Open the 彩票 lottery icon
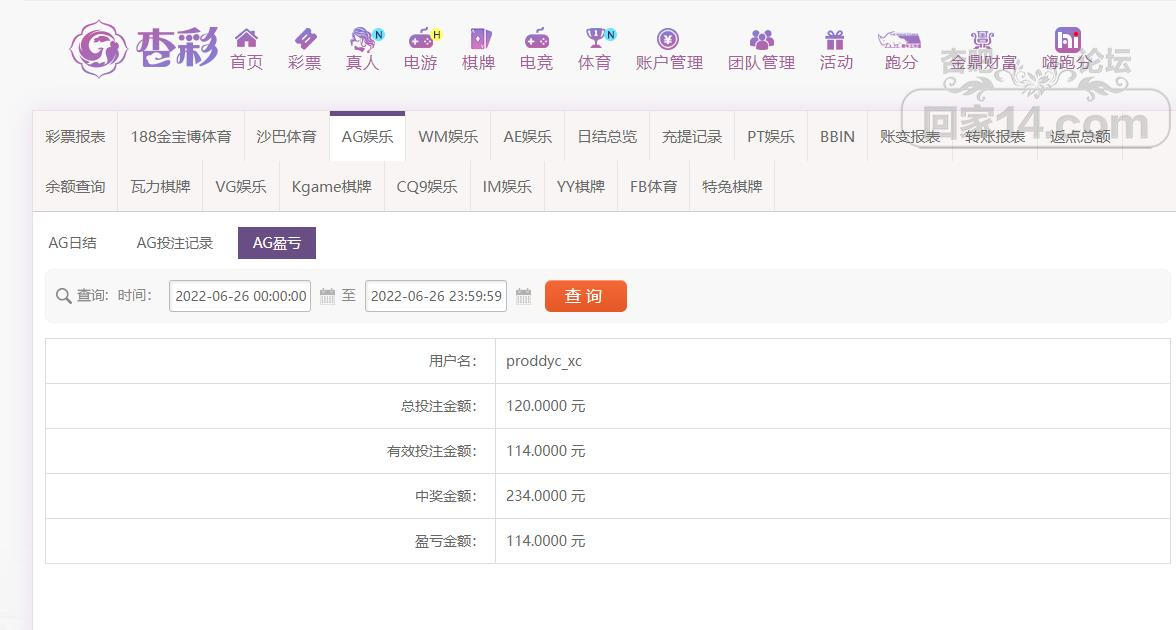This screenshot has height=630, width=1176. click(x=304, y=40)
